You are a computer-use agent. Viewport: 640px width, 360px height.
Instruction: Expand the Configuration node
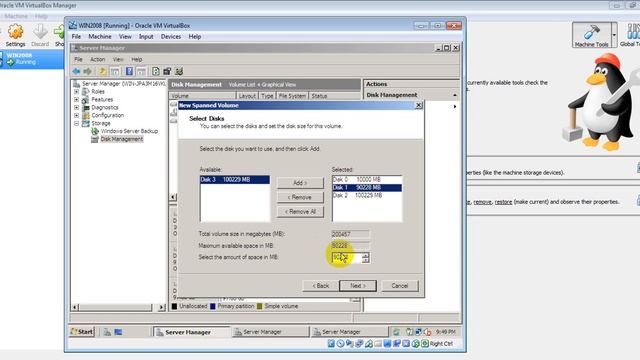(x=76, y=116)
